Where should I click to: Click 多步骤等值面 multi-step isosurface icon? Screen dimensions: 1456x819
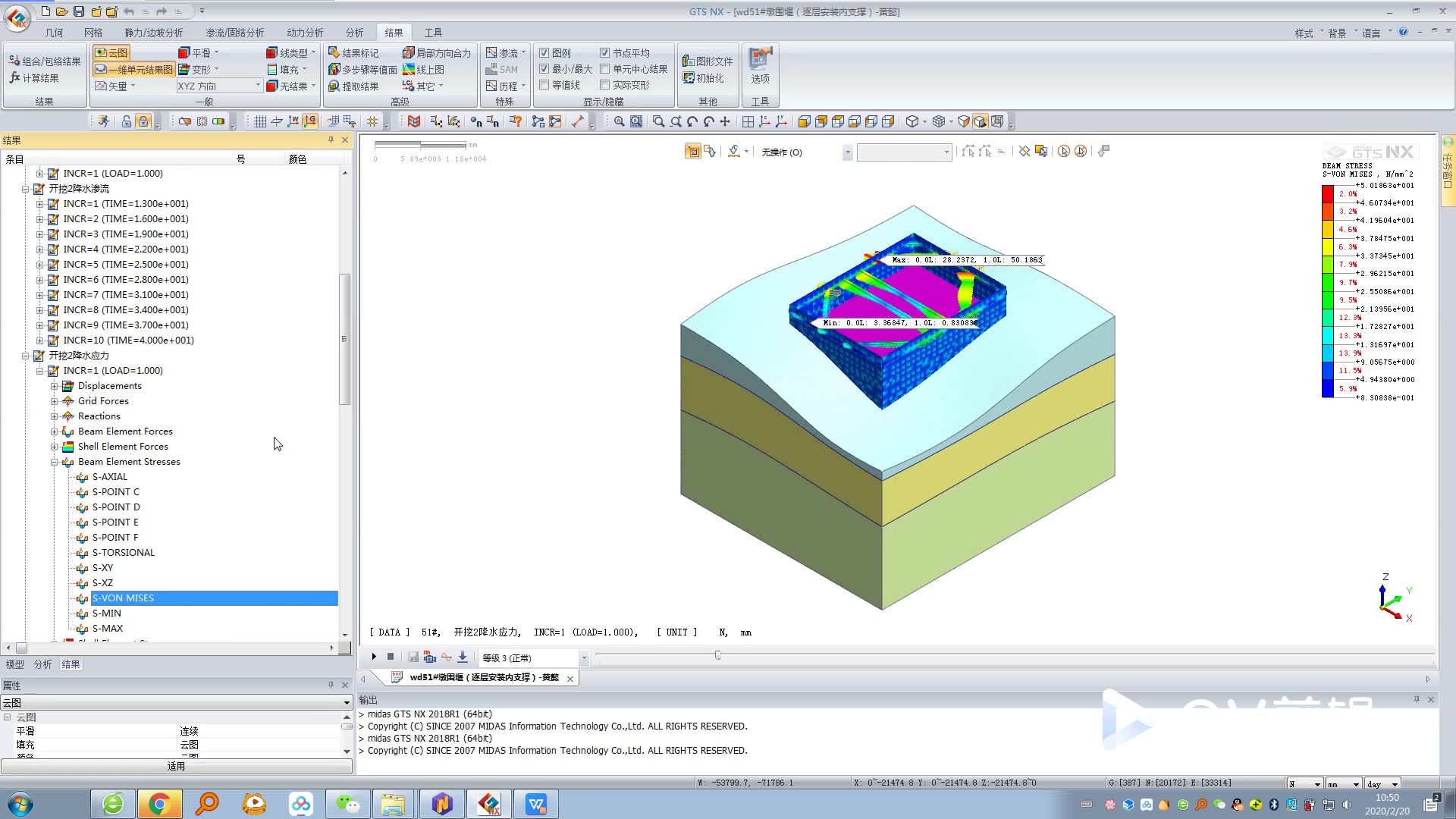point(334,69)
